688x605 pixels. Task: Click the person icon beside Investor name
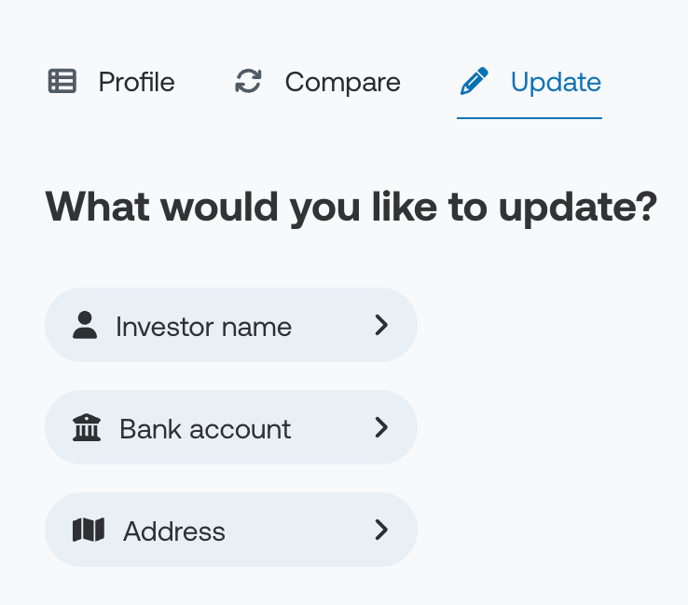point(85,325)
